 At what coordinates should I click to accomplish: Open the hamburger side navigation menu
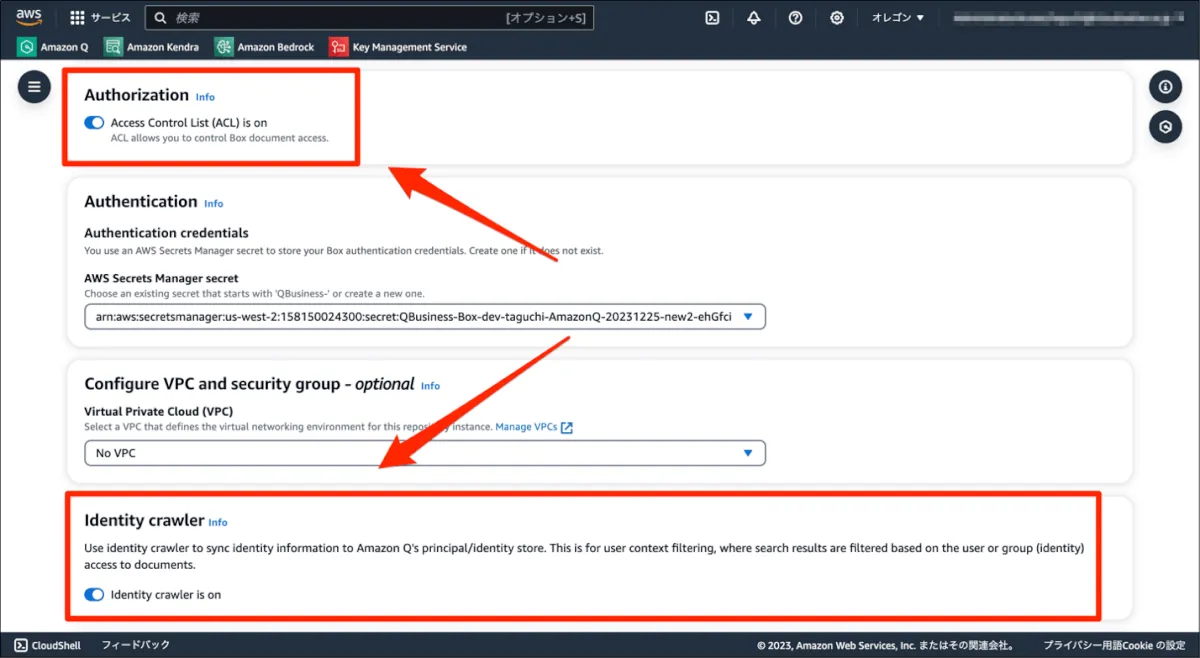point(34,87)
